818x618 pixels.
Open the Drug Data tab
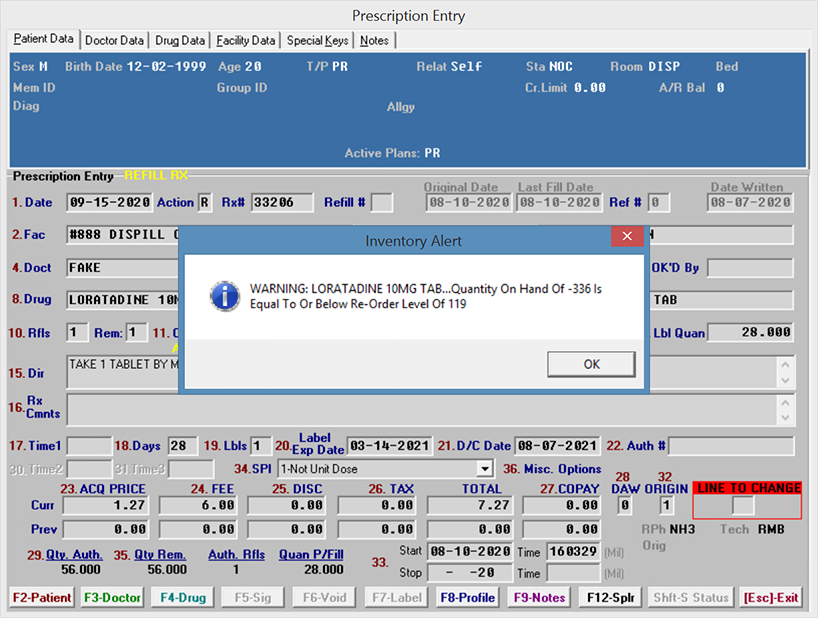[x=180, y=40]
